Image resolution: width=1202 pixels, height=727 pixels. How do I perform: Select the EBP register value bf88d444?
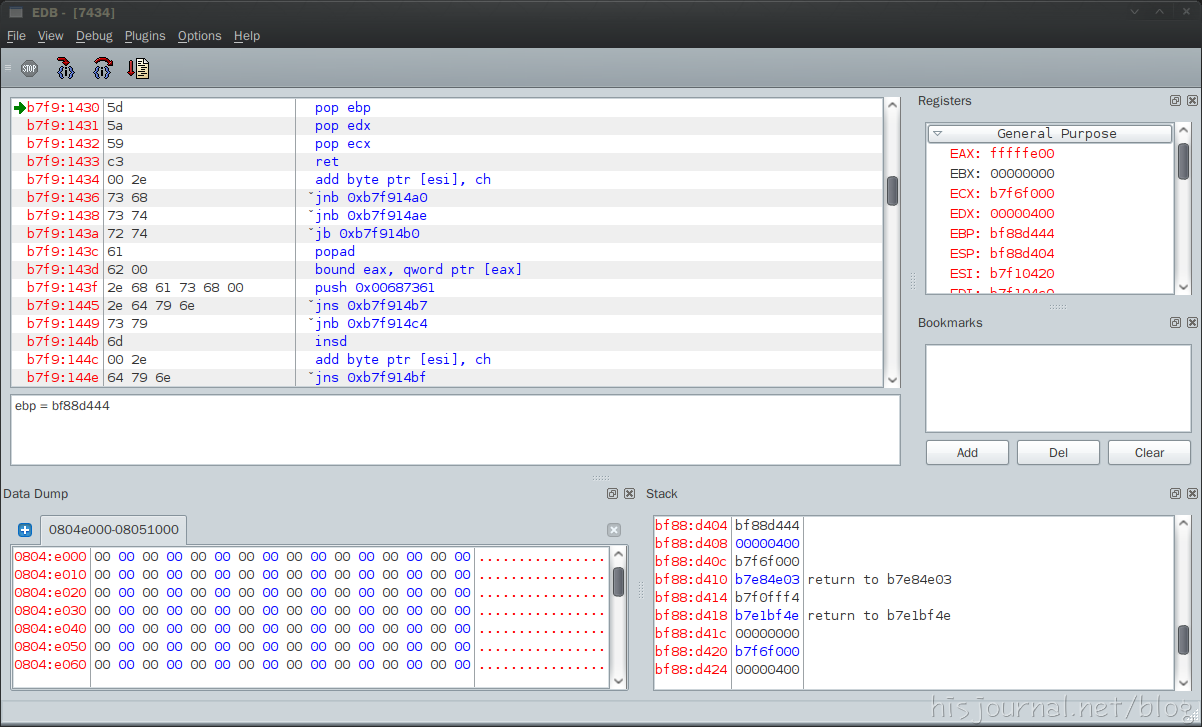pos(1022,234)
